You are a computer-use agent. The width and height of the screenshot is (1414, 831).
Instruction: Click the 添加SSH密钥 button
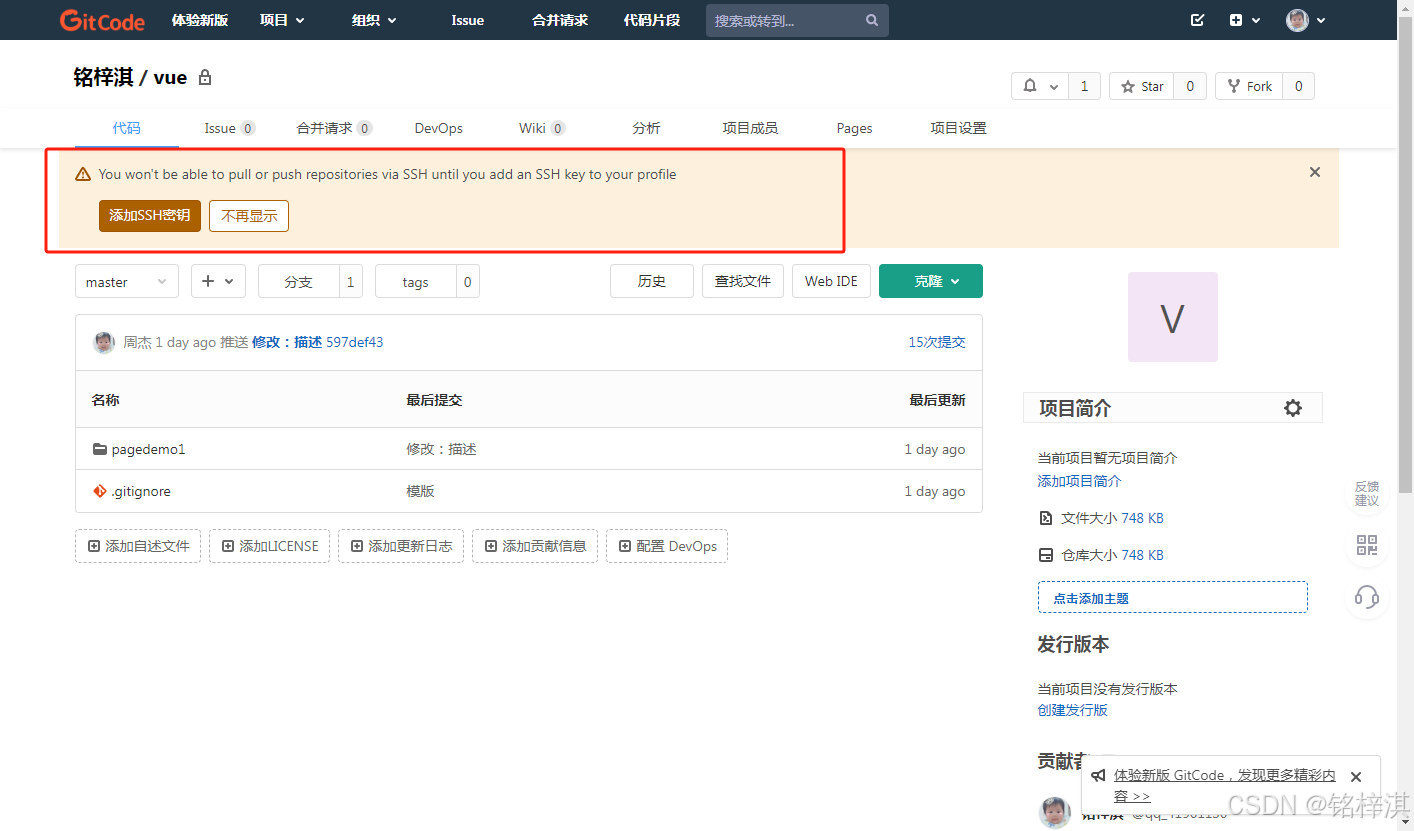tap(150, 216)
